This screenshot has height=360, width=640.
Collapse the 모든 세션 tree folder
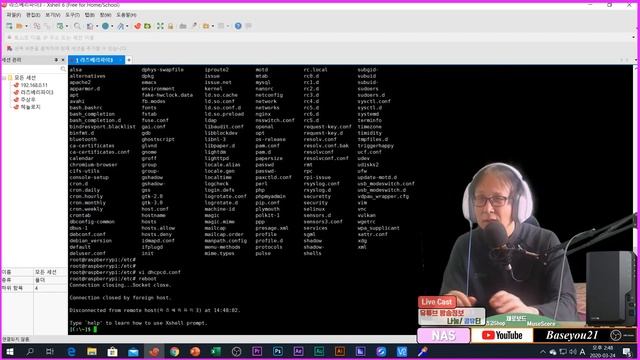(4, 78)
